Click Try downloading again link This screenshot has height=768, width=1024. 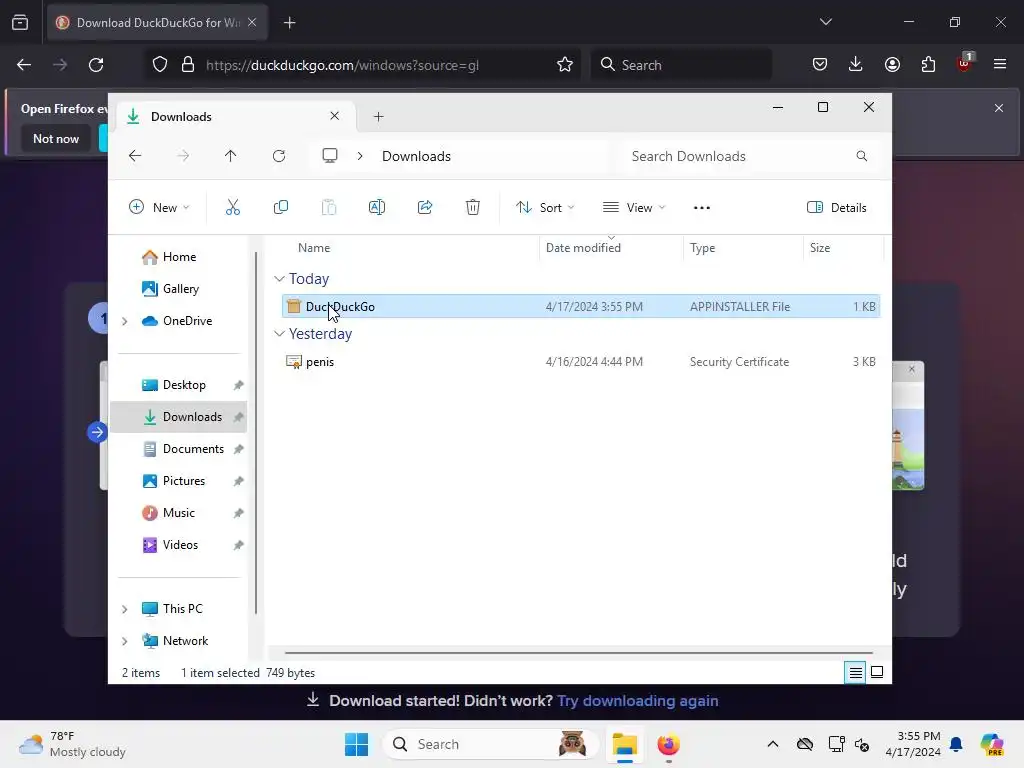pos(637,701)
